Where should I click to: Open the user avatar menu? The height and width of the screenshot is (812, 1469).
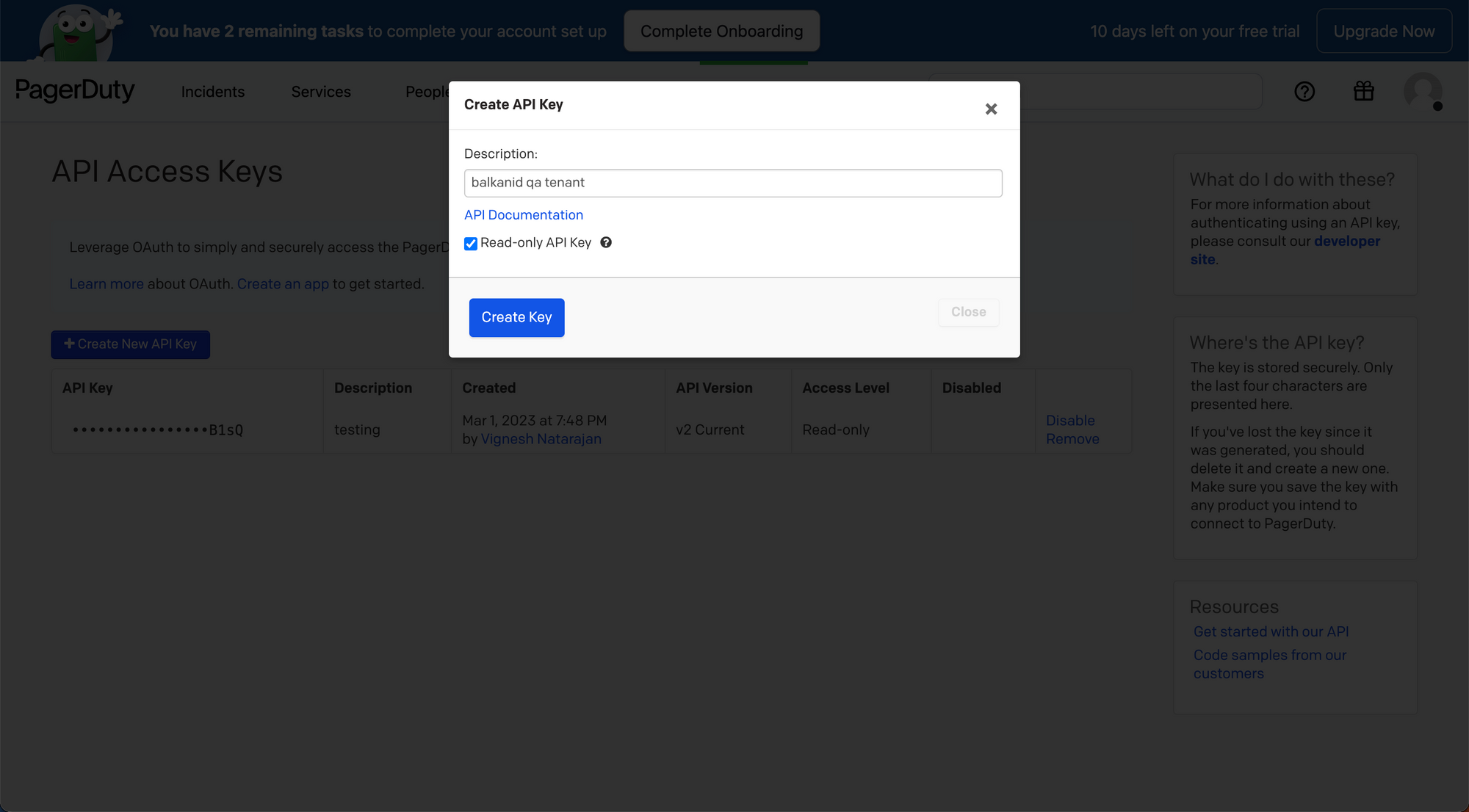tap(1423, 92)
